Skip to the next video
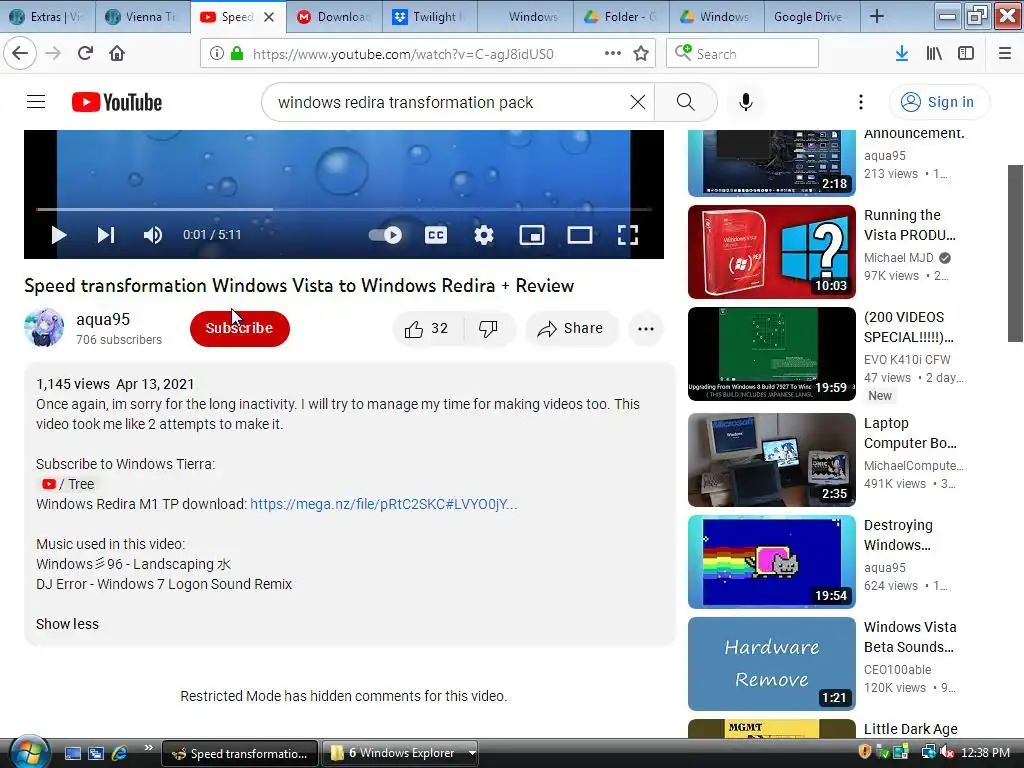 point(106,235)
